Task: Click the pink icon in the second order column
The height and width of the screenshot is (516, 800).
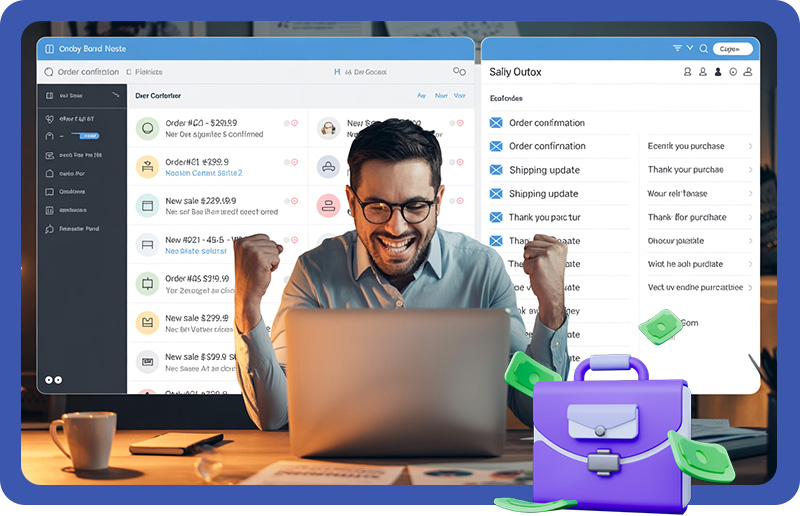Action: click(328, 205)
